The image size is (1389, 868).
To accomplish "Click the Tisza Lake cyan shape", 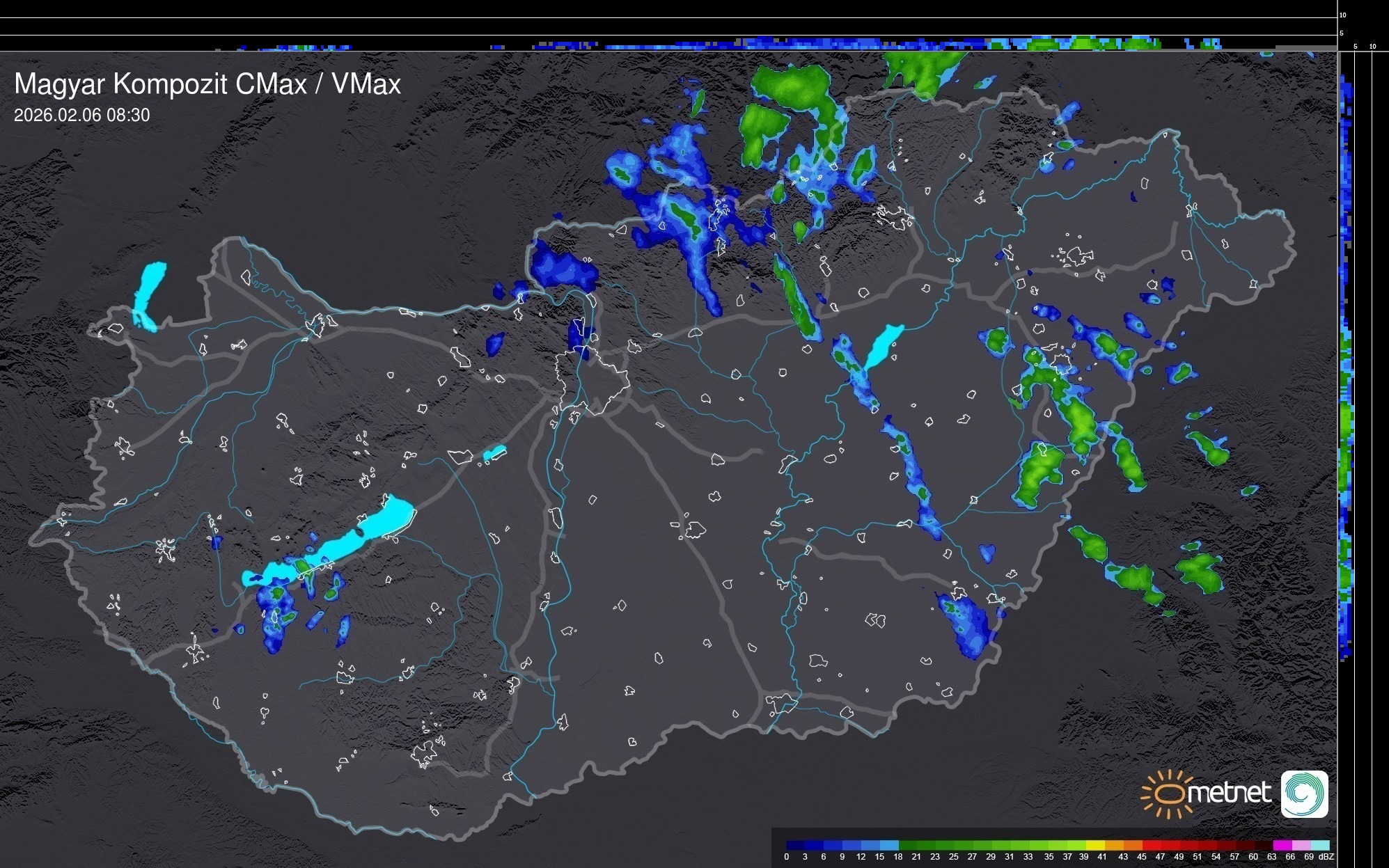I will (883, 346).
